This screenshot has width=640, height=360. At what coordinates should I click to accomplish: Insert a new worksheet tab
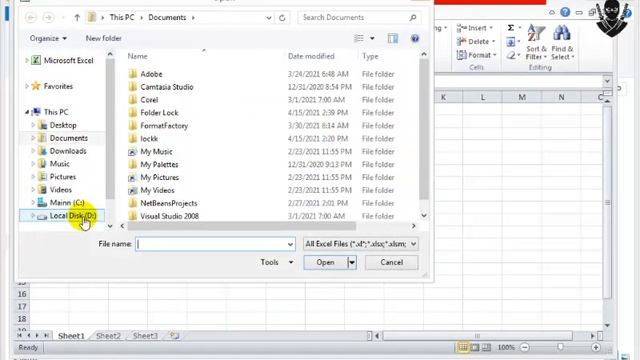[174, 336]
